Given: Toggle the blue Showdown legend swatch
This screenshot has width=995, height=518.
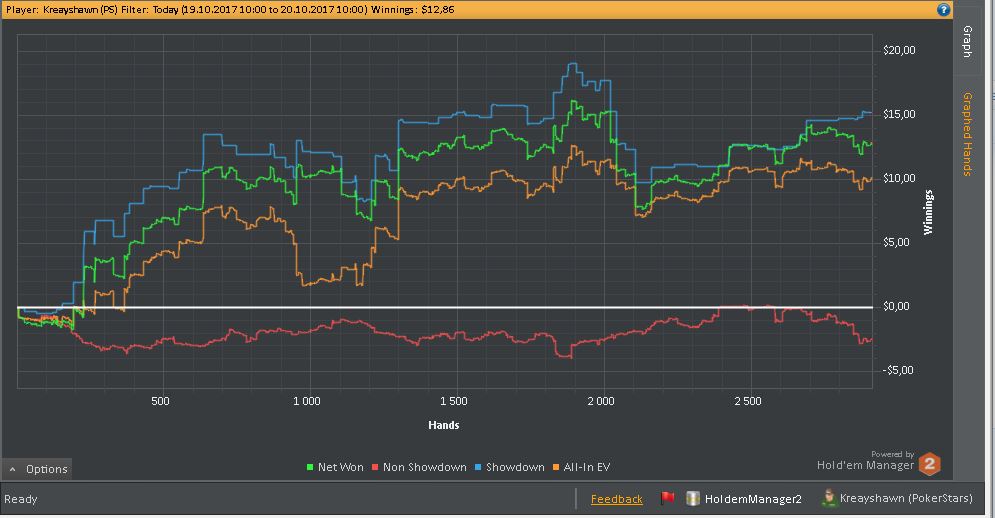Looking at the screenshot, I should [478, 467].
